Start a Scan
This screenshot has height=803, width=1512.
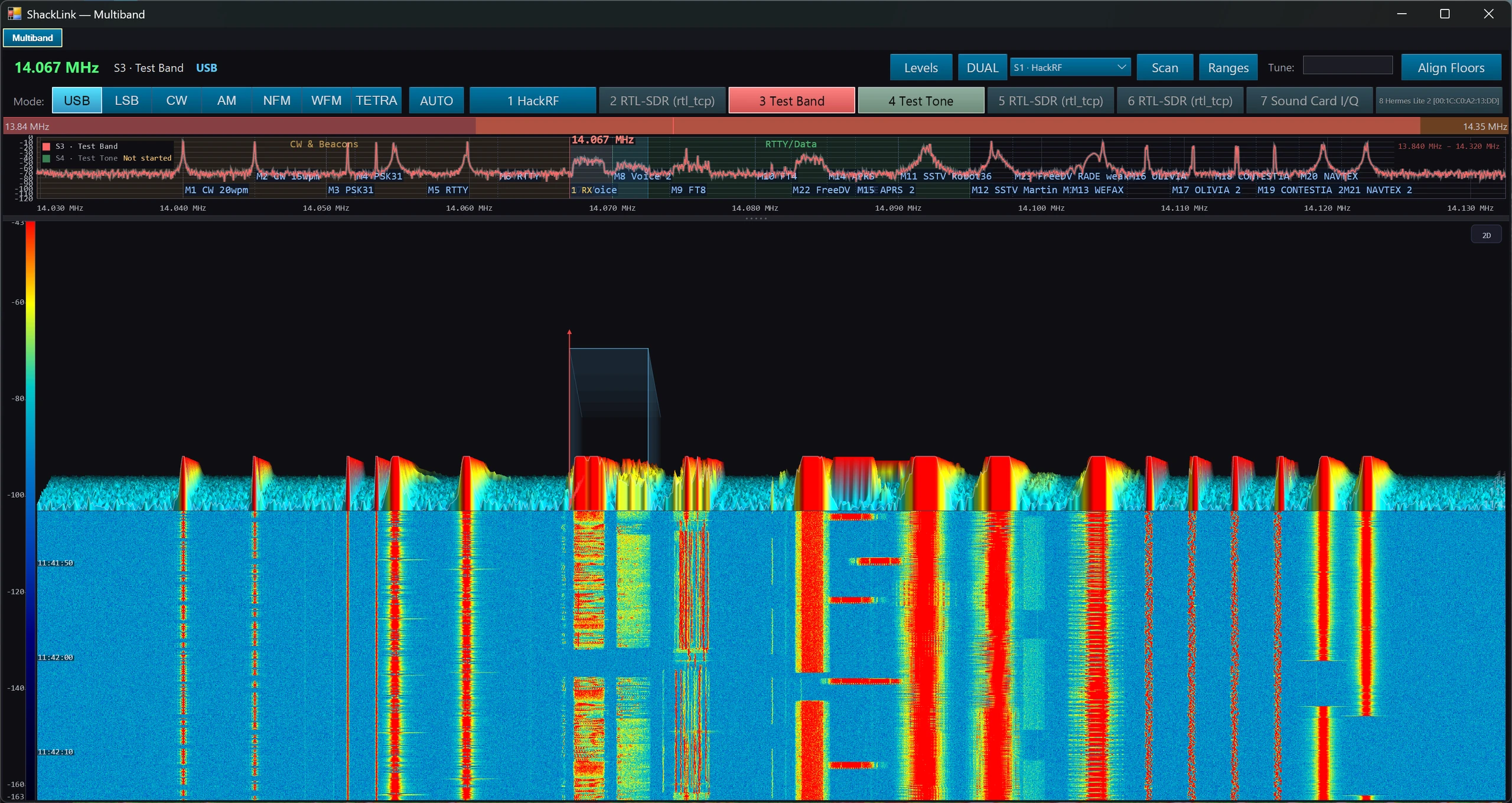(x=1165, y=67)
